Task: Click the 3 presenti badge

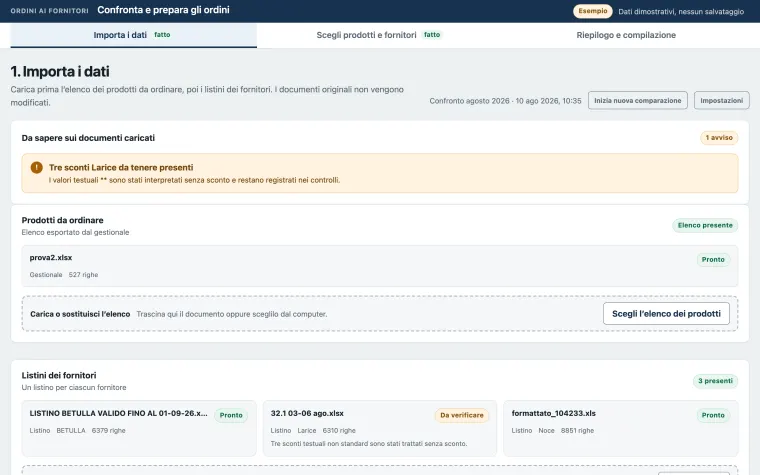Action: tap(715, 381)
